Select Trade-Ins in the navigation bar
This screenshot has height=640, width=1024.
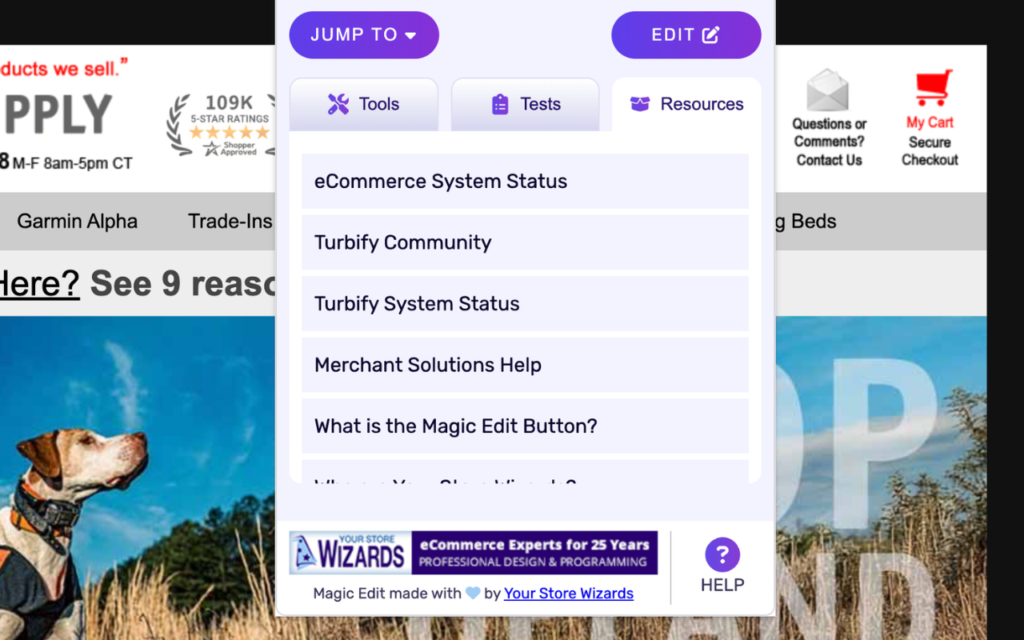pos(229,221)
